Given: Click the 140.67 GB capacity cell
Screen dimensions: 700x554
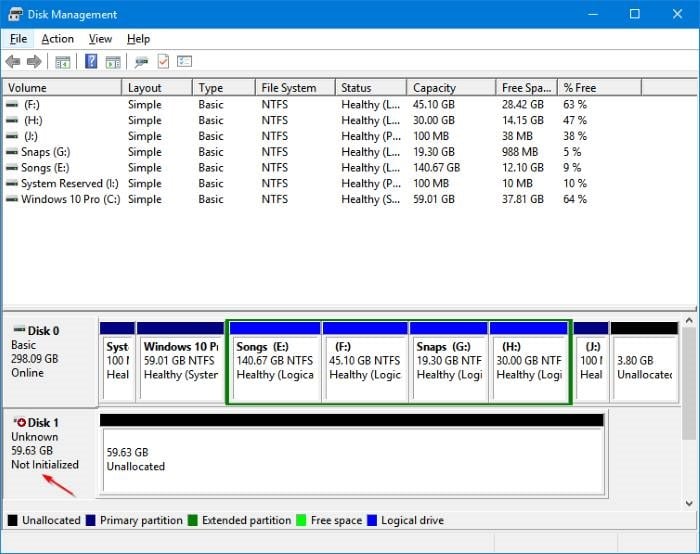Looking at the screenshot, I should pos(436,167).
